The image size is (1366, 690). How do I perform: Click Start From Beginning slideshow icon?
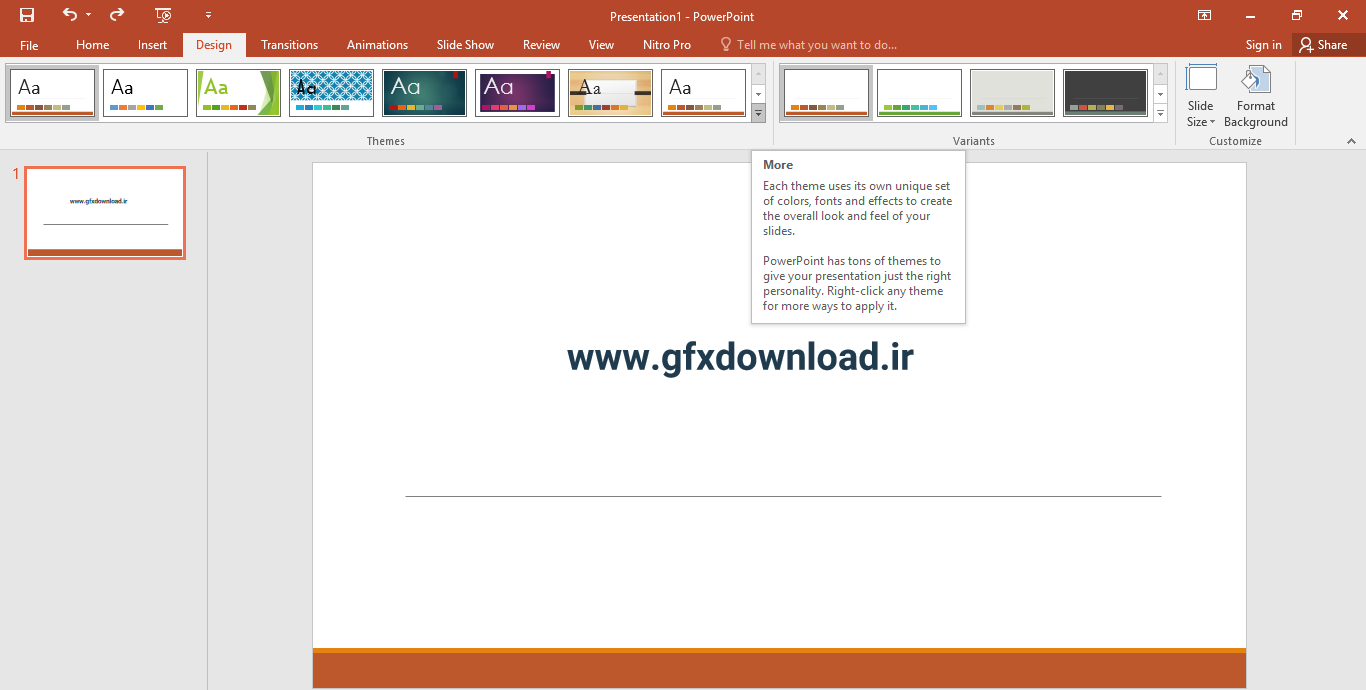(164, 15)
